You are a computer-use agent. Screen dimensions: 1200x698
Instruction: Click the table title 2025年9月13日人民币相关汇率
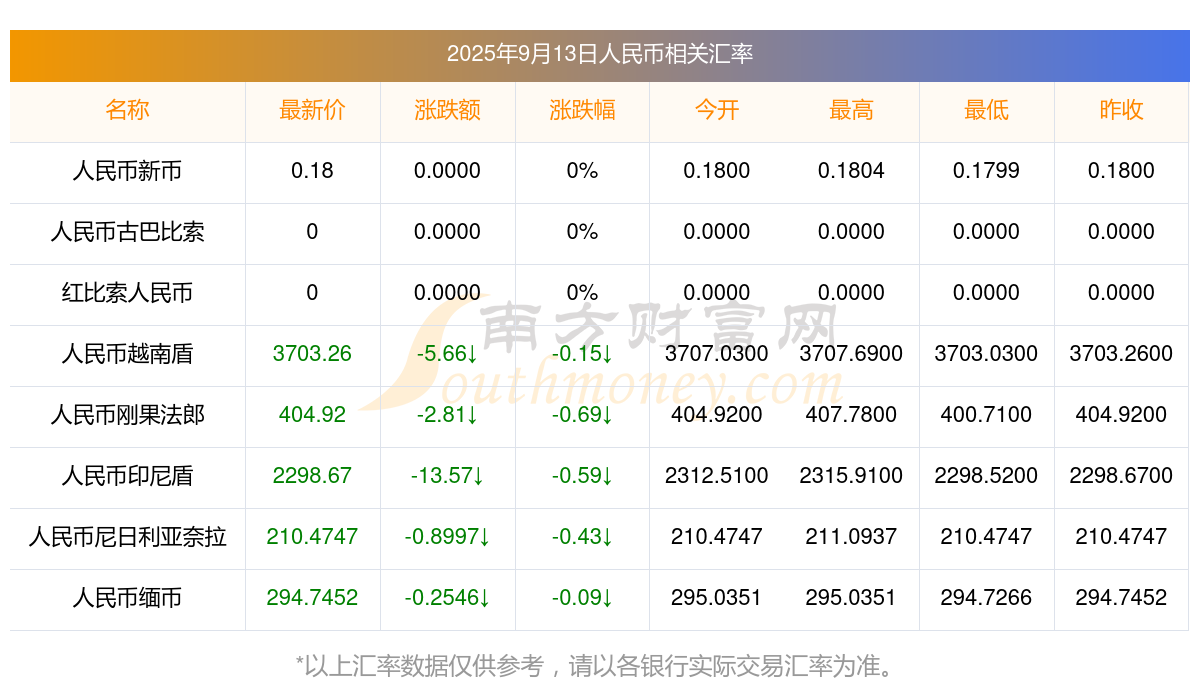click(x=600, y=54)
